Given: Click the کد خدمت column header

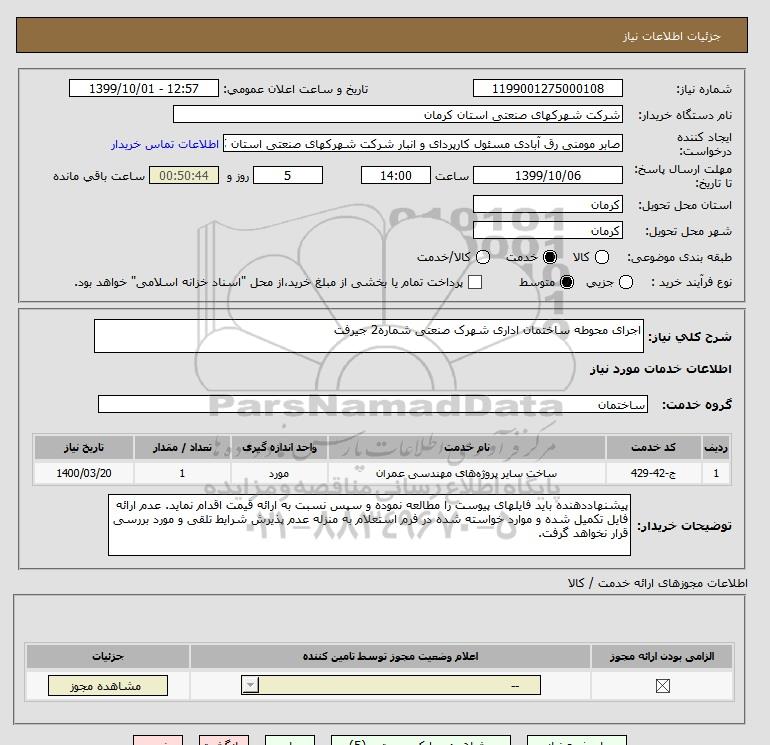Looking at the screenshot, I should click(x=654, y=447).
